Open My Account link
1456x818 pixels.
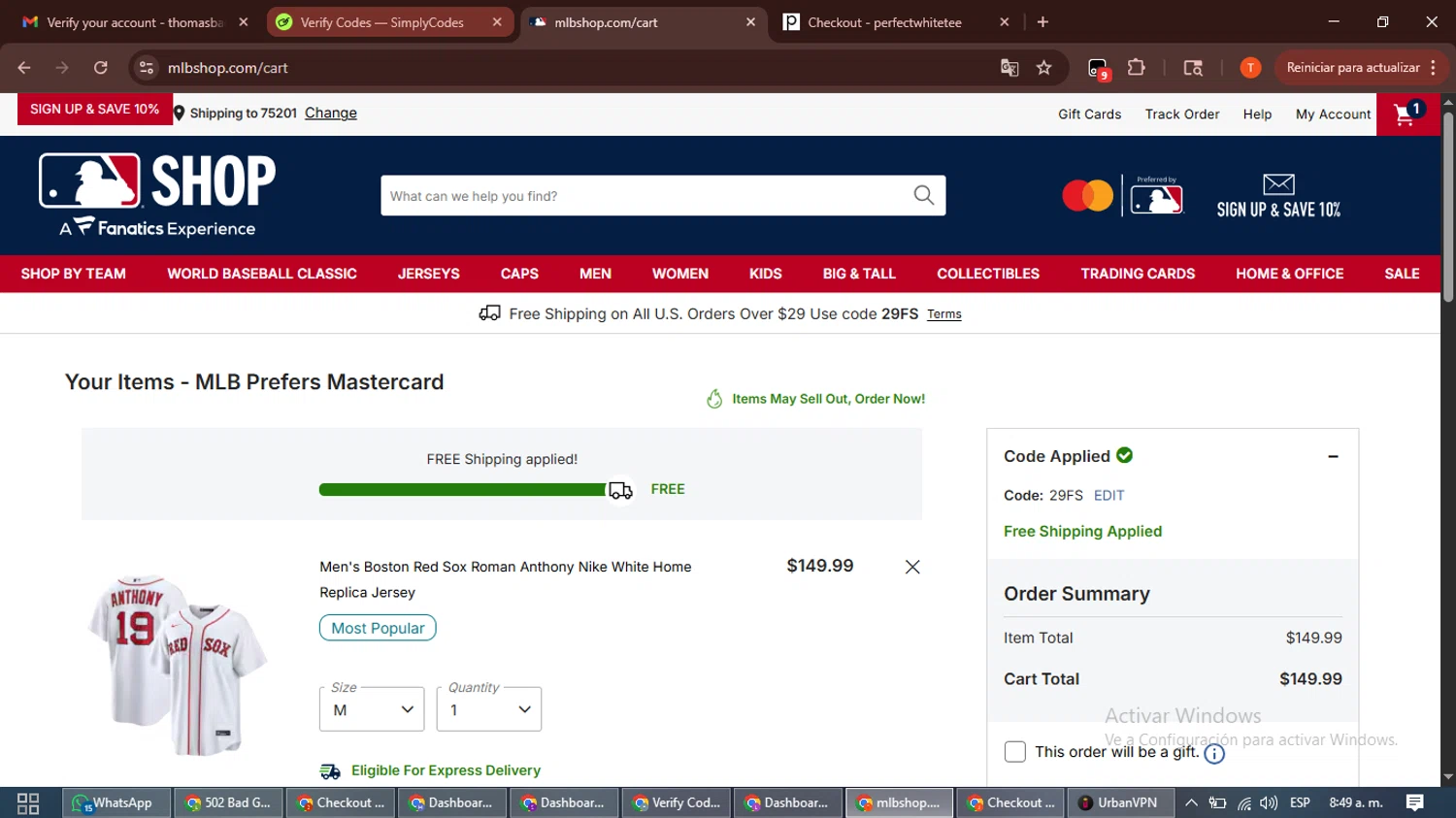click(x=1333, y=114)
